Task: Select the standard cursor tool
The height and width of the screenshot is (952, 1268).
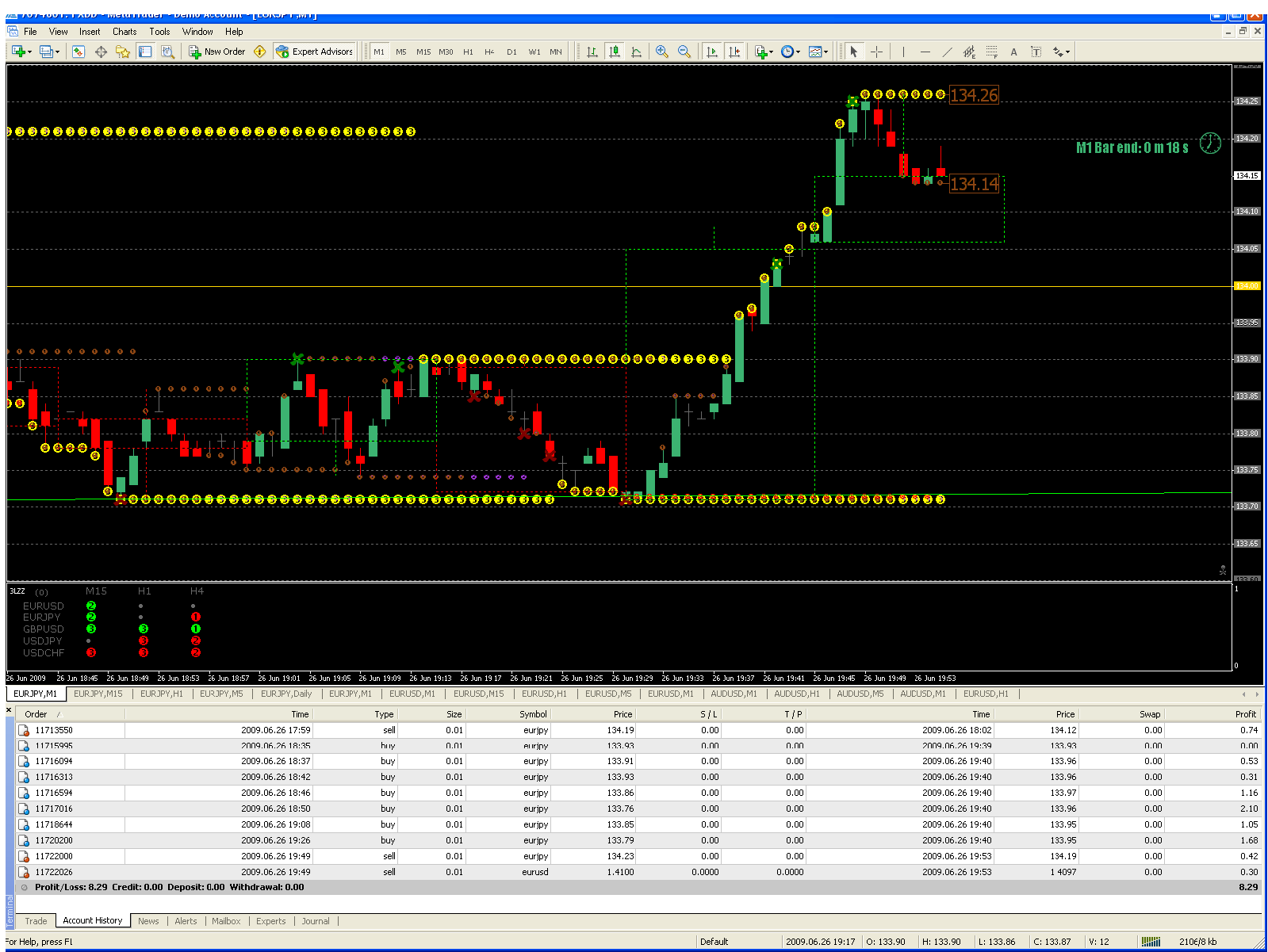Action: coord(854,52)
